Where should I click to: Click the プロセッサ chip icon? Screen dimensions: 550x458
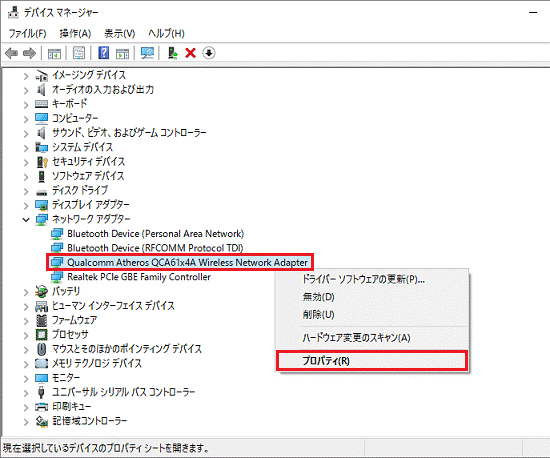[x=41, y=334]
